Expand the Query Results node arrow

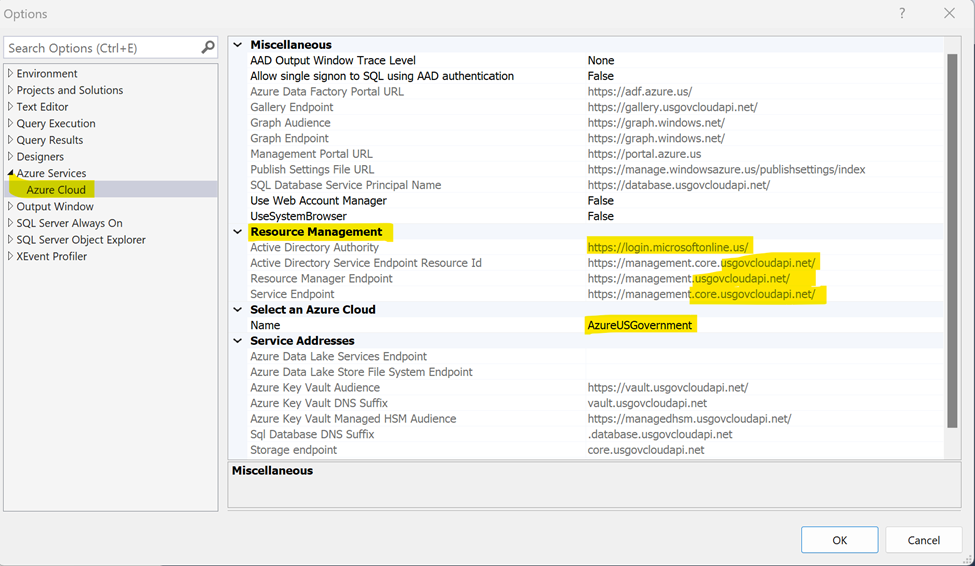[10, 140]
